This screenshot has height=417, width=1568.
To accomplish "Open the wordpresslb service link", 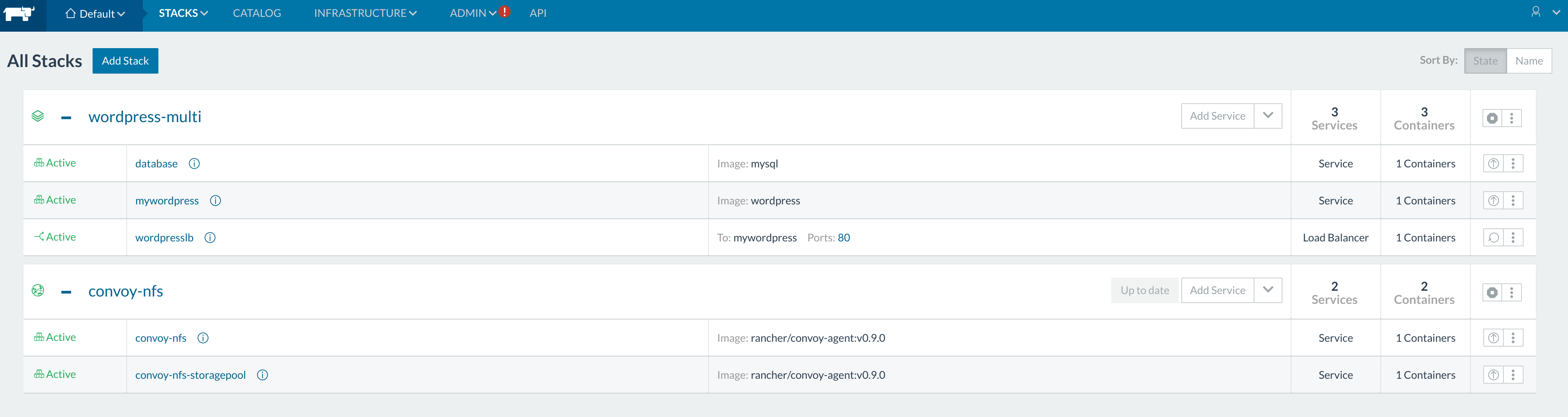I will [x=164, y=238].
